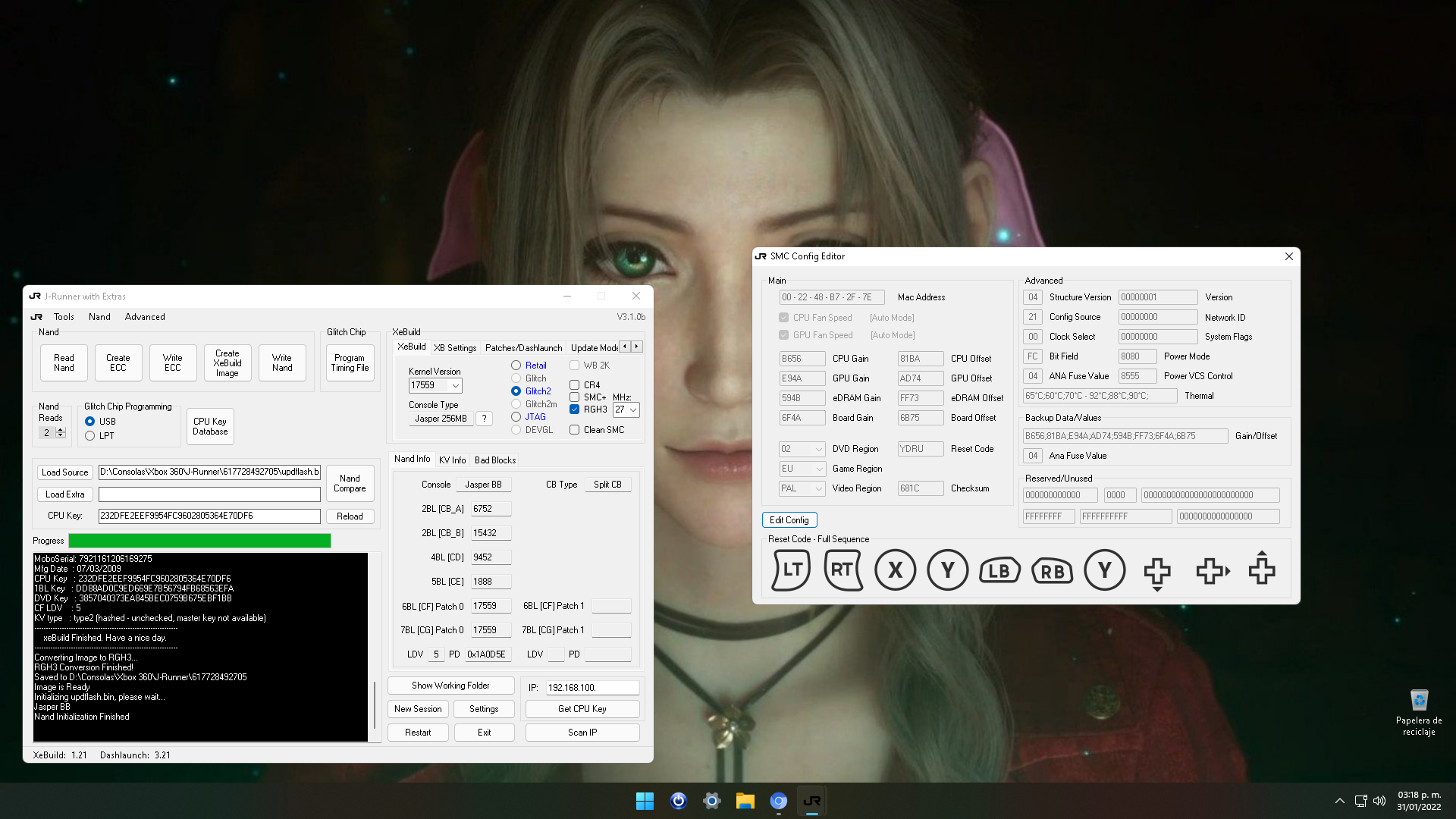This screenshot has height=819, width=1456.
Task: Select the USB programming radio button
Action: pyautogui.click(x=90, y=422)
